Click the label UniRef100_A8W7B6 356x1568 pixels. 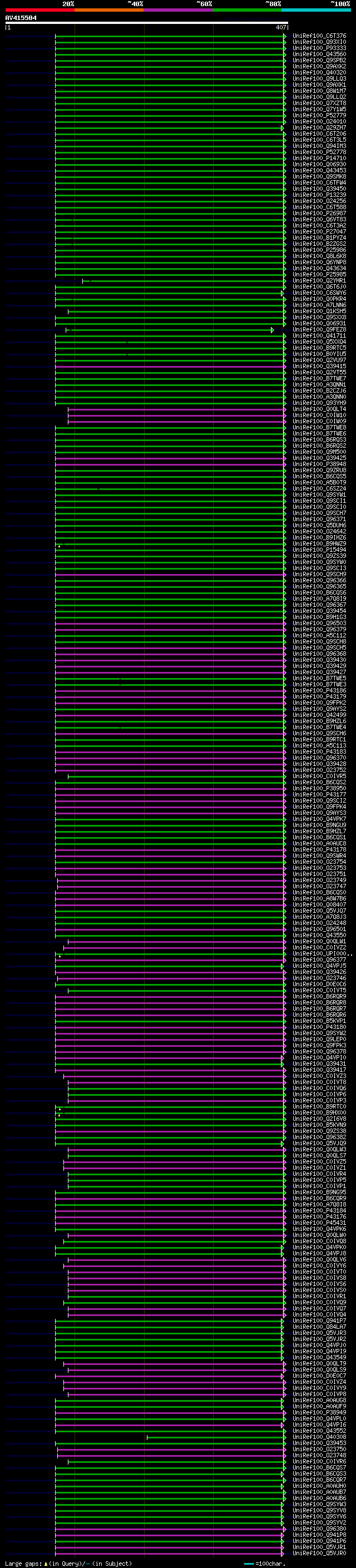[x=319, y=898]
